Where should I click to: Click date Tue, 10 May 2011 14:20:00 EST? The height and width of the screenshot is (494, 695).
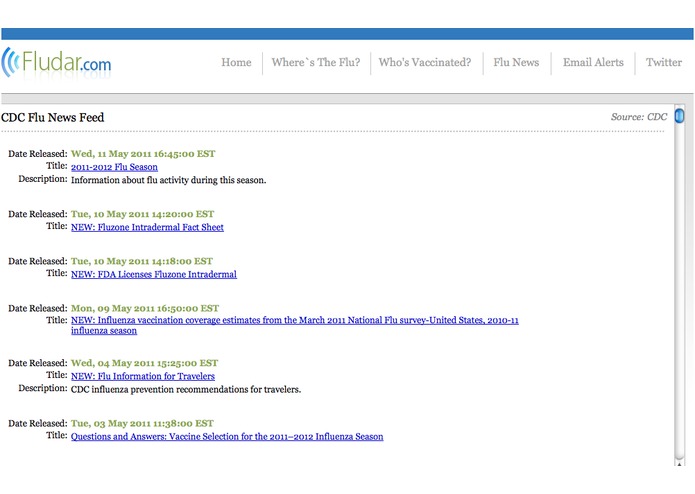pos(142,214)
